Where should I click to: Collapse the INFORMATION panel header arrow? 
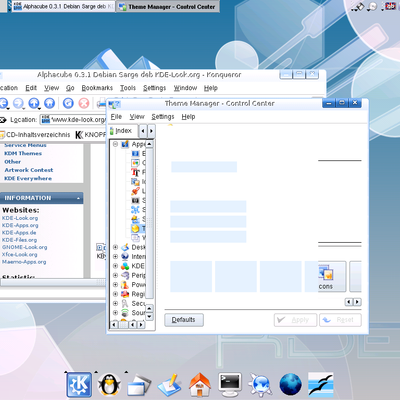pos(78,198)
